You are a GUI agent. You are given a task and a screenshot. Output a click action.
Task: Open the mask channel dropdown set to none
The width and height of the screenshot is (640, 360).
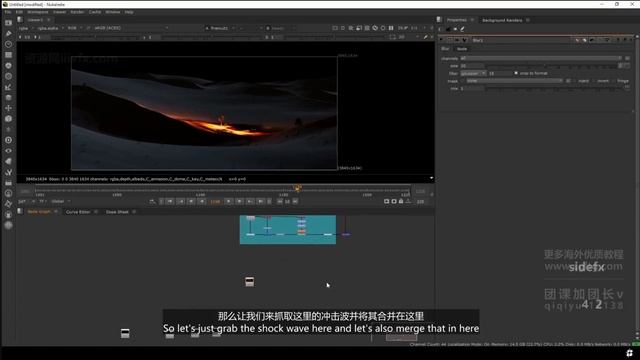pos(514,81)
